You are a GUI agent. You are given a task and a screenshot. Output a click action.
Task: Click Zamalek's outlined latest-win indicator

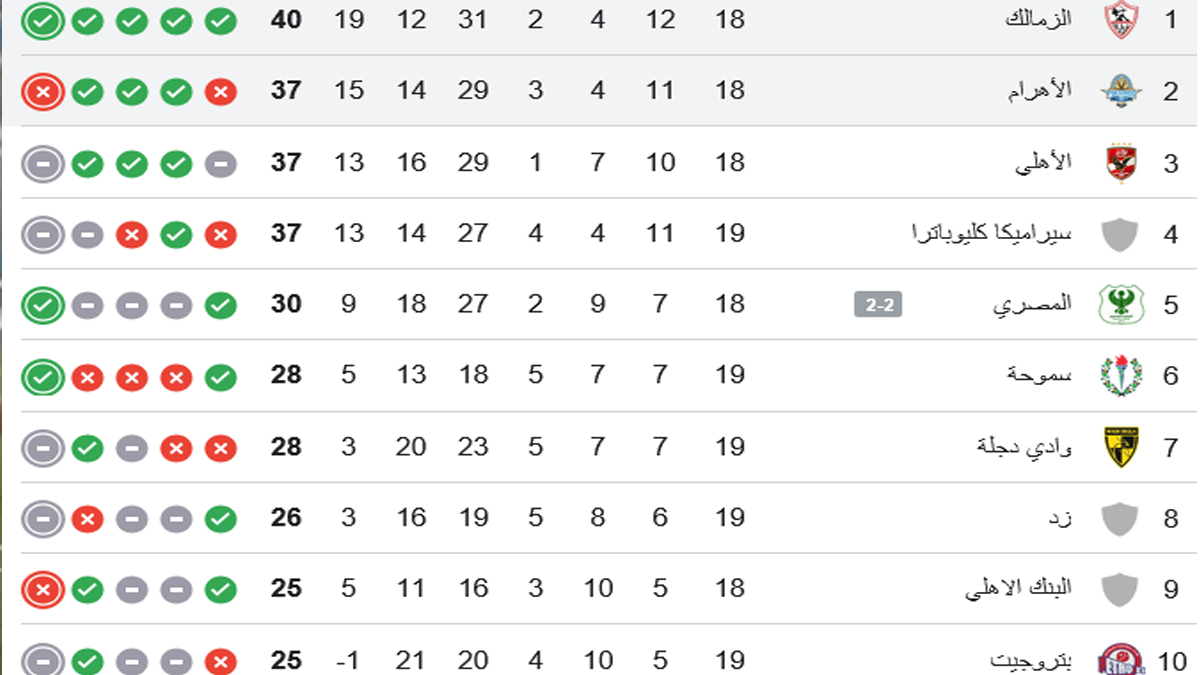click(42, 21)
